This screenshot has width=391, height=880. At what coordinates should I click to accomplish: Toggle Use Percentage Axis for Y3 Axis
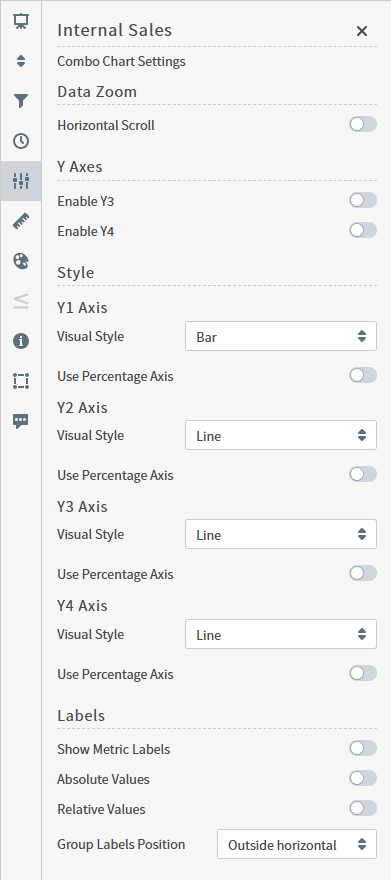click(x=363, y=574)
